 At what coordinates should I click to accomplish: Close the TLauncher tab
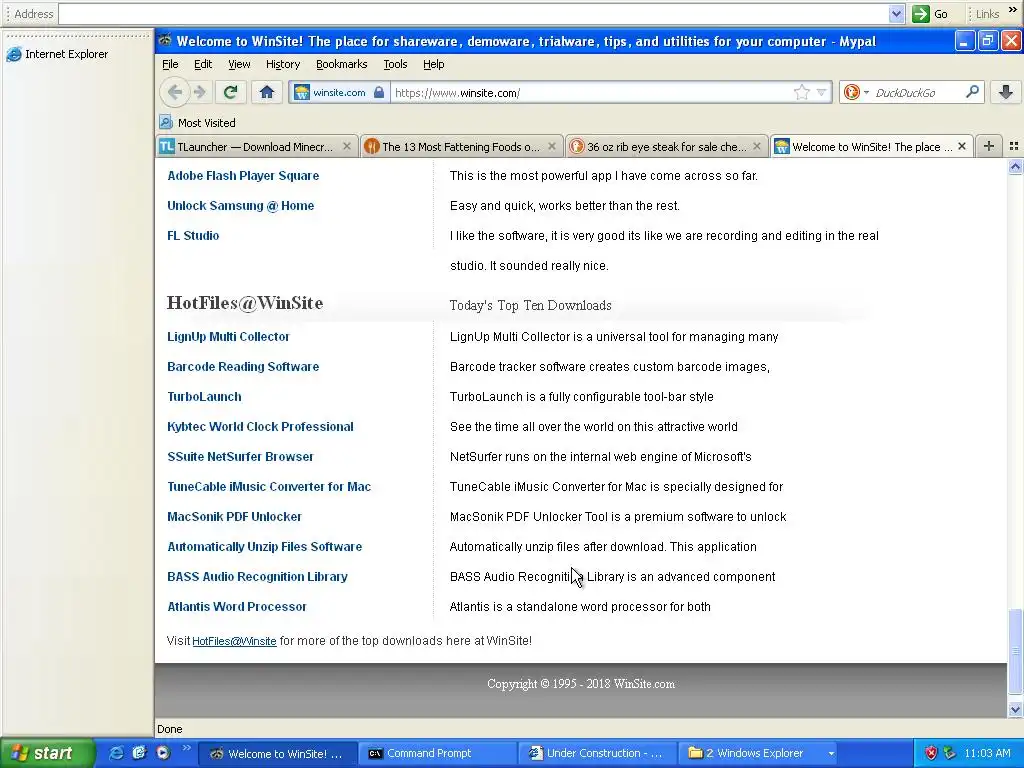coord(347,146)
